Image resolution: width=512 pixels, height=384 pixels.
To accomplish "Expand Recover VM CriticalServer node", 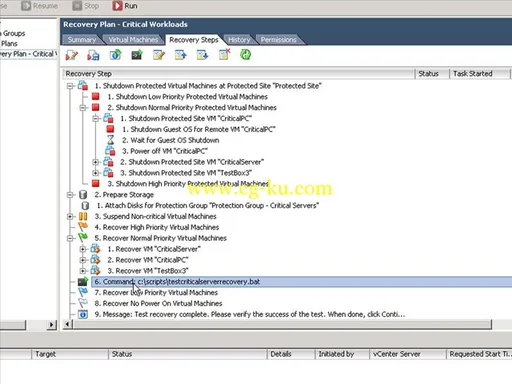I will coord(83,249).
